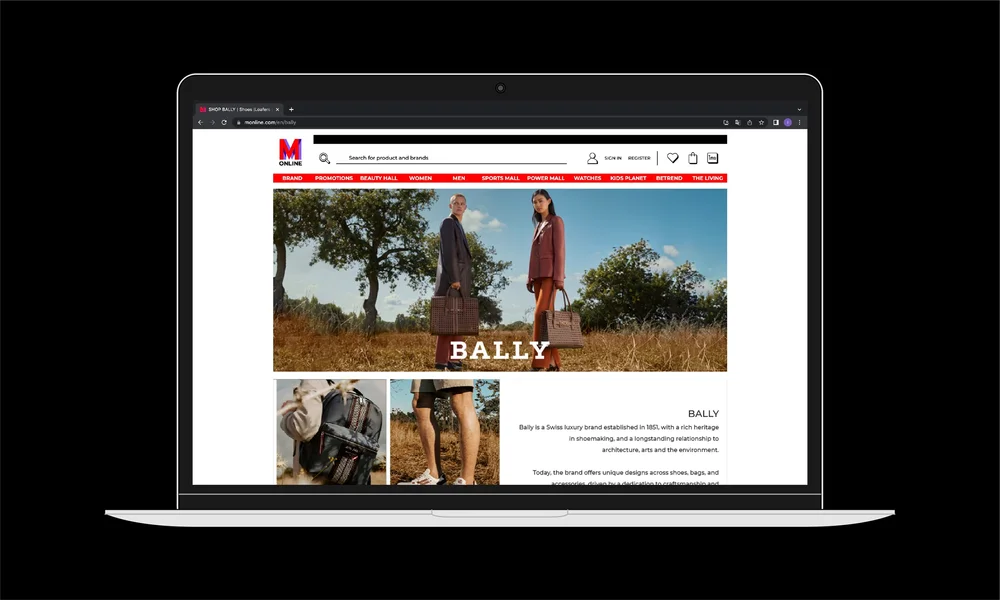
Task: Click the backpack product thumbnail
Action: click(332, 432)
